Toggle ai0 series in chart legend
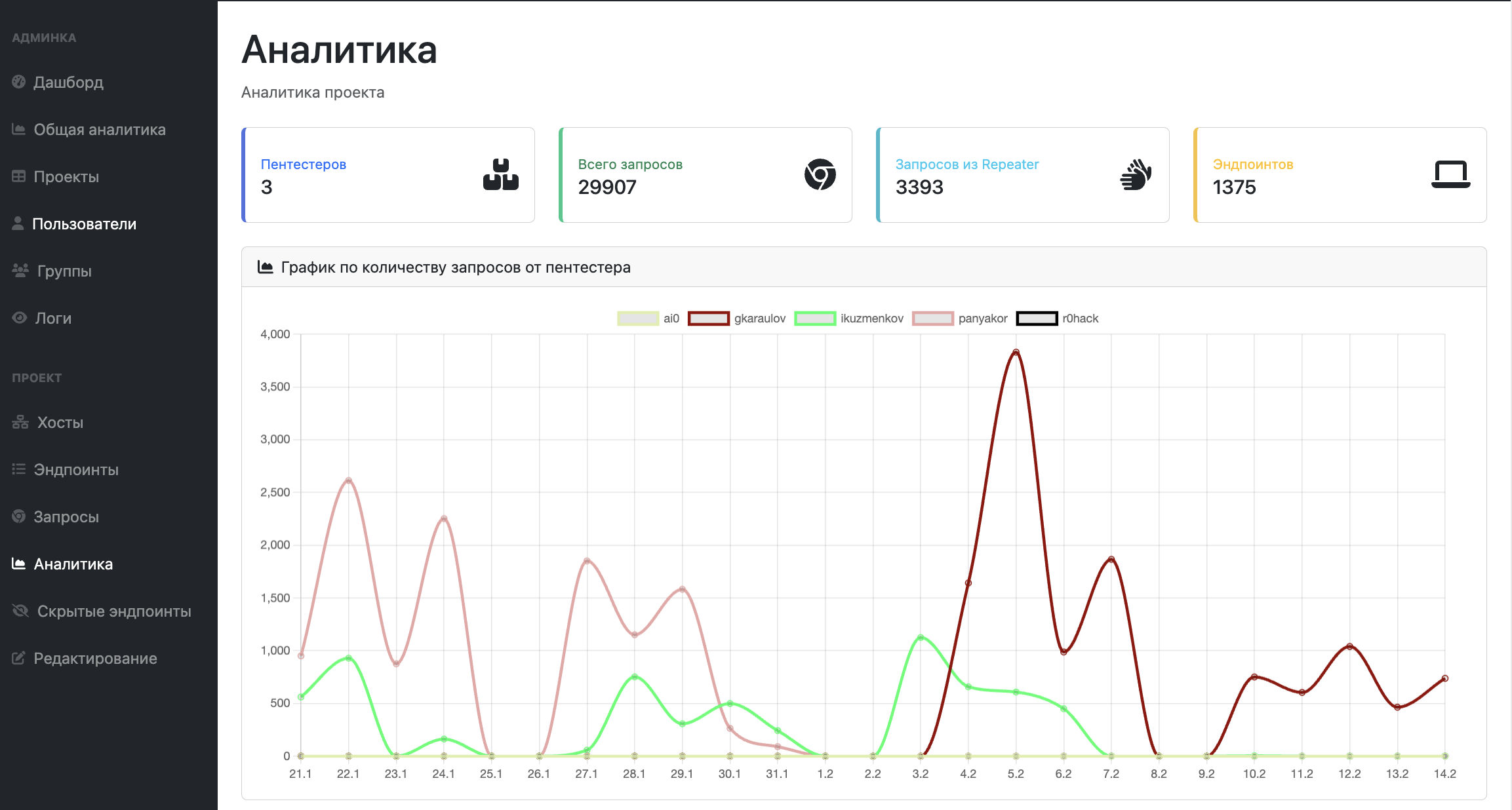Screen dimensions: 1512x810 [648, 318]
